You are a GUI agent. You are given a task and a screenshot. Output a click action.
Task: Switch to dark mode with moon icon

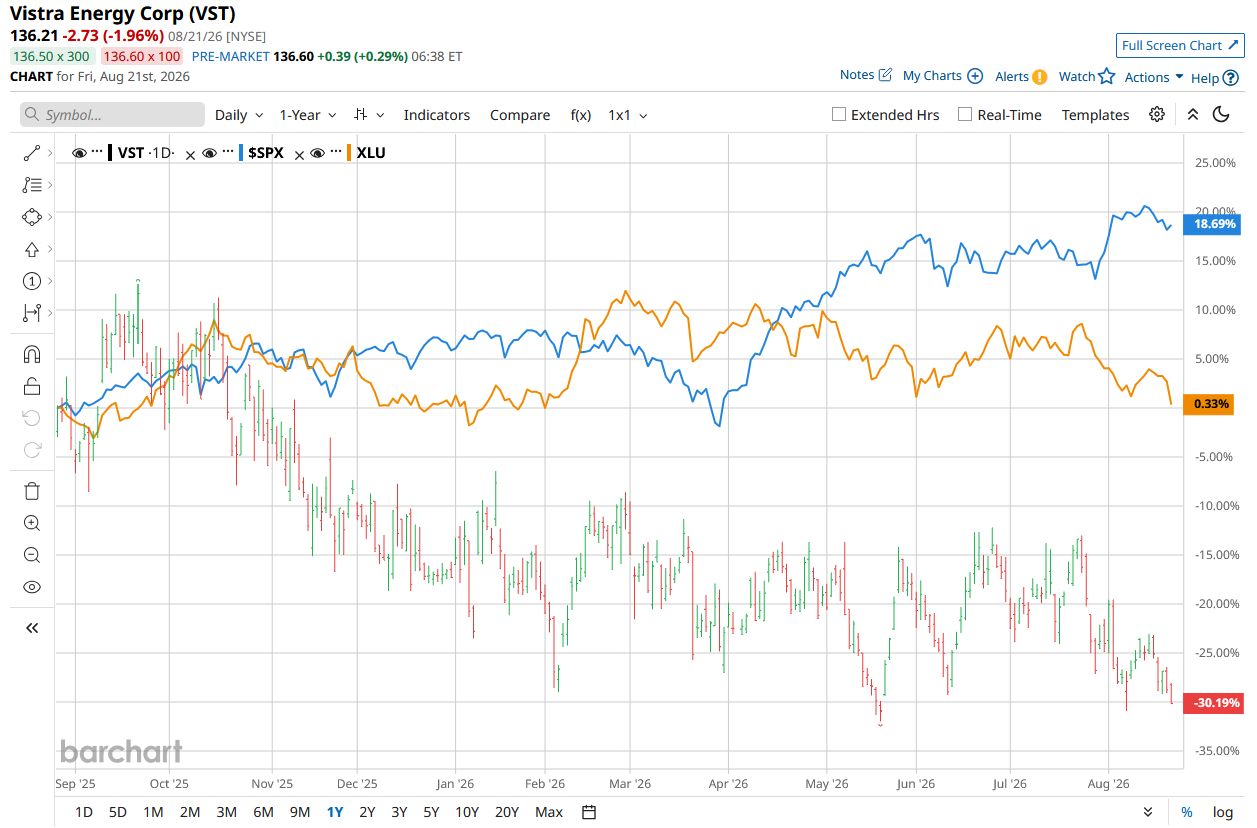(1221, 114)
